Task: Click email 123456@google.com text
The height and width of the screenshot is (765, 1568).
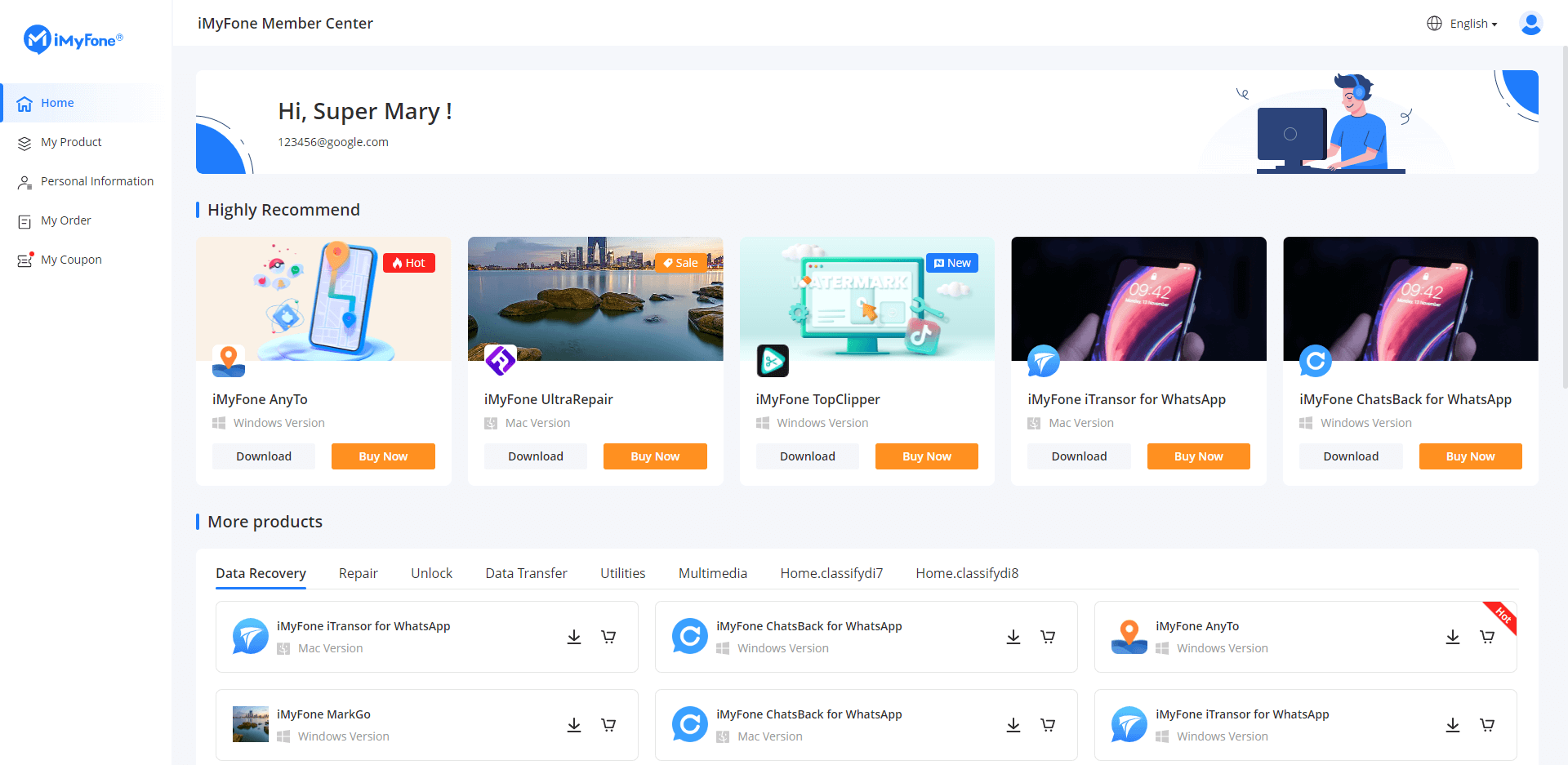Action: click(333, 142)
